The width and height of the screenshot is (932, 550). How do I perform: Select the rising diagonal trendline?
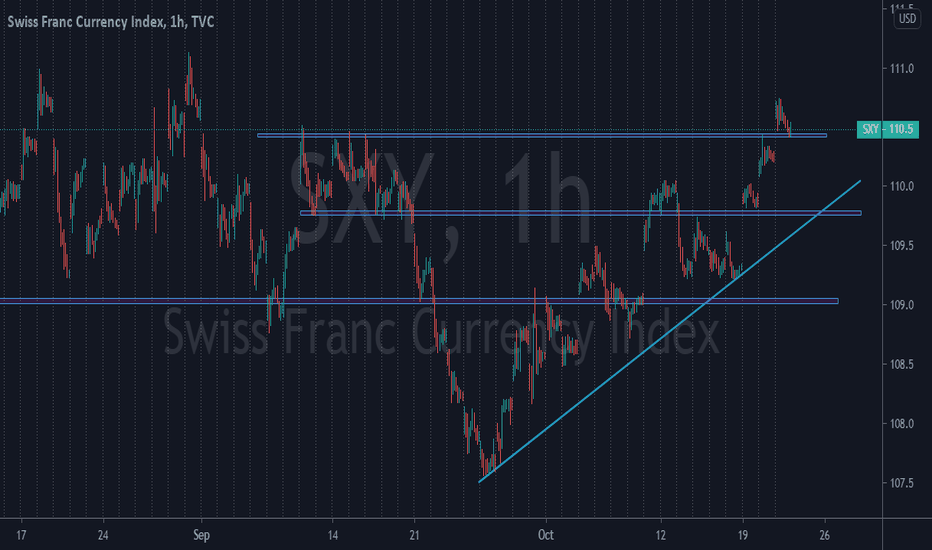click(669, 331)
